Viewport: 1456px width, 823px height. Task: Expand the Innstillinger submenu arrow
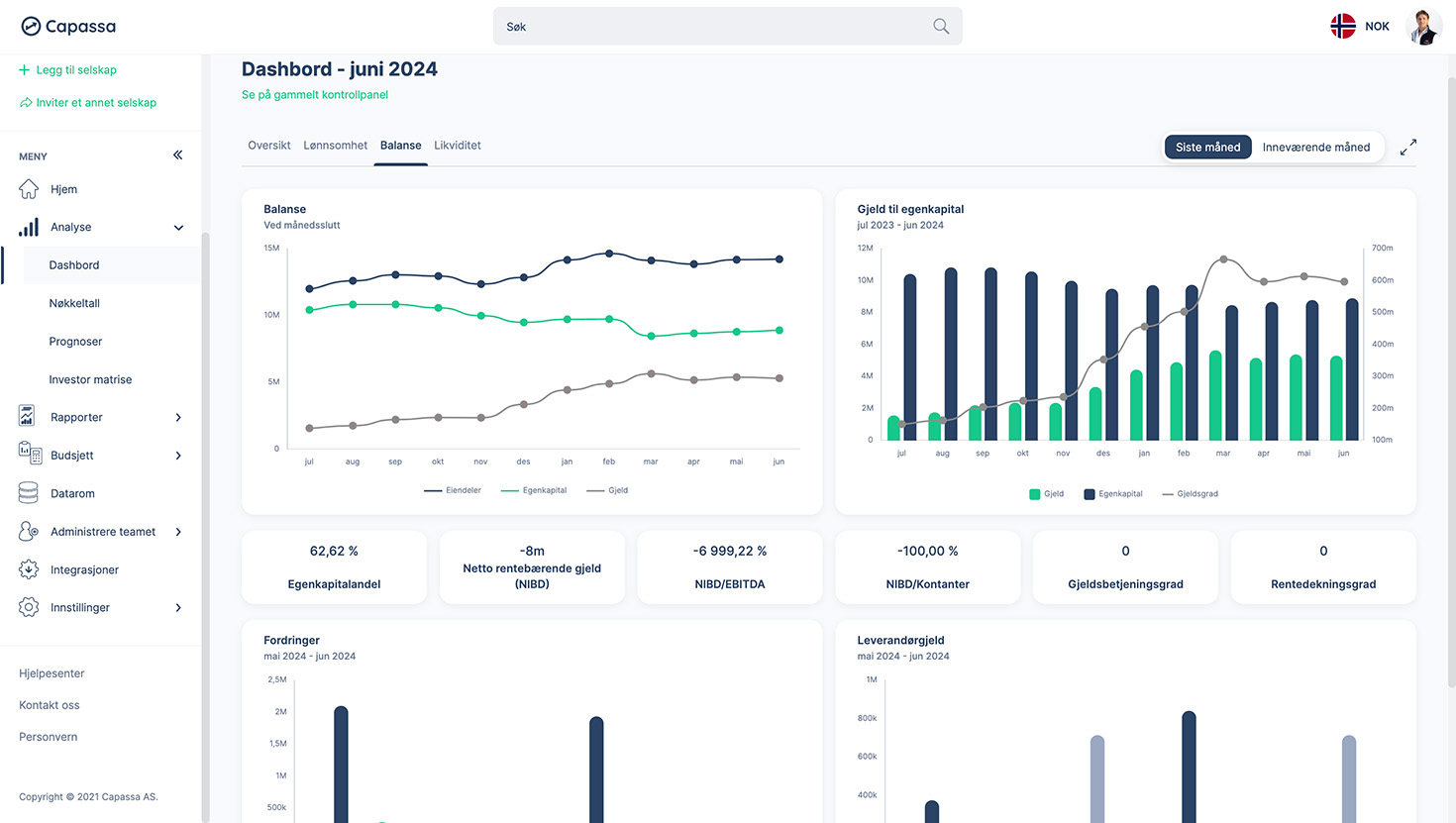click(x=178, y=608)
